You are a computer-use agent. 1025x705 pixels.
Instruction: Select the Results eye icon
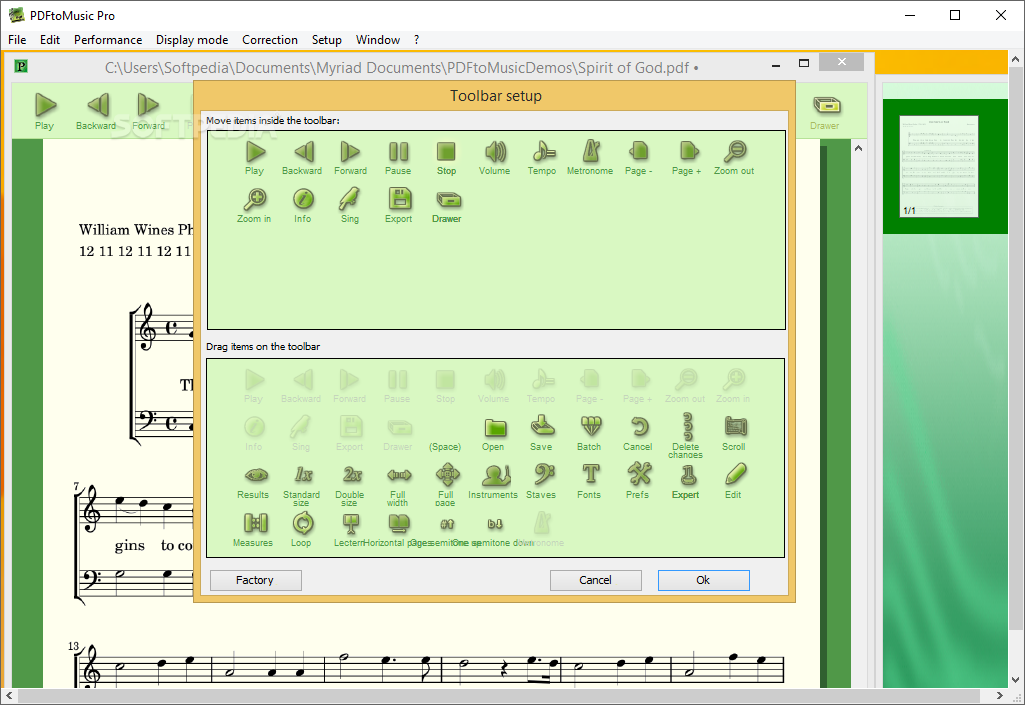point(256,475)
